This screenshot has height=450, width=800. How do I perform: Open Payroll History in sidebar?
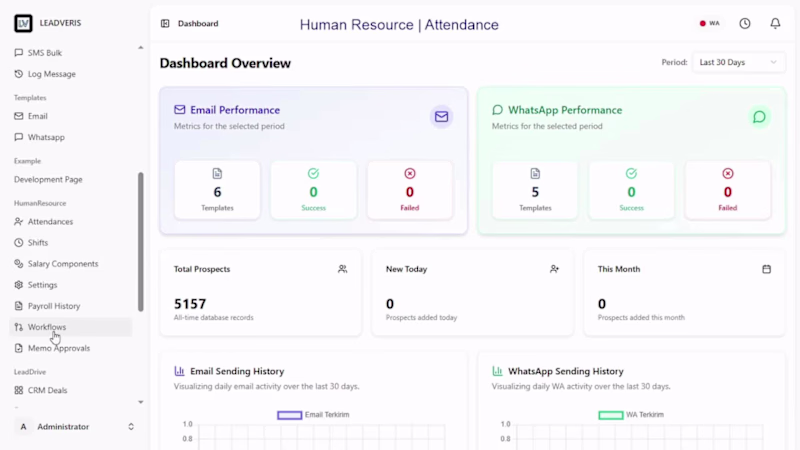click(x=71, y=306)
